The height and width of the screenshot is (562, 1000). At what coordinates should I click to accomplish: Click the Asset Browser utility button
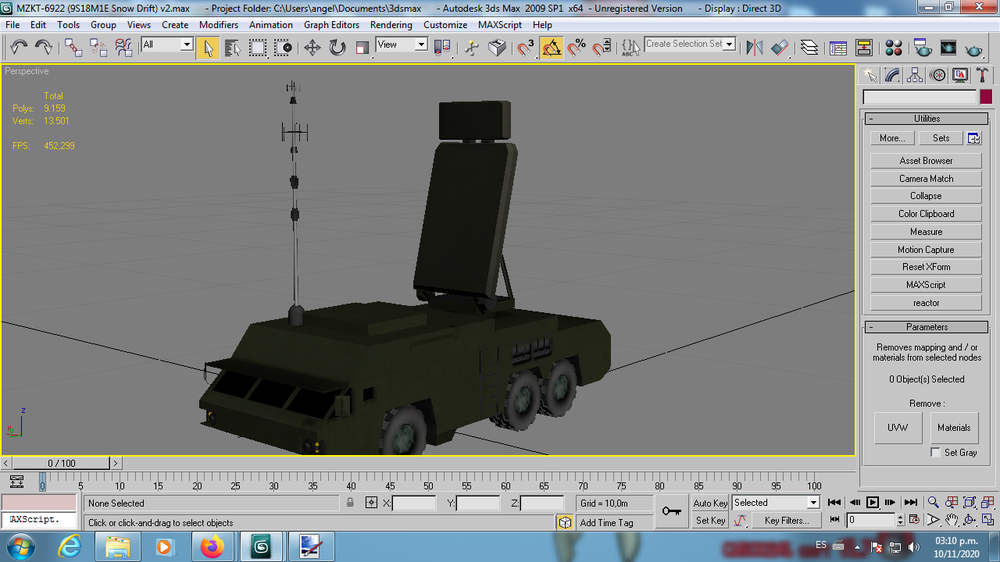926,161
